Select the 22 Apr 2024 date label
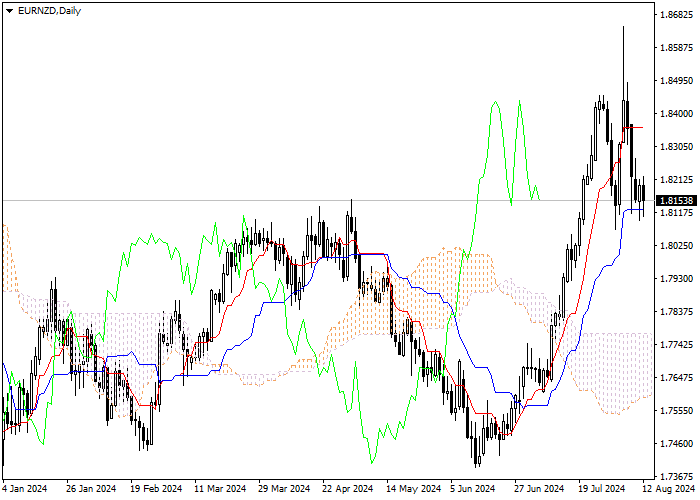The height and width of the screenshot is (500, 700). click(x=348, y=489)
